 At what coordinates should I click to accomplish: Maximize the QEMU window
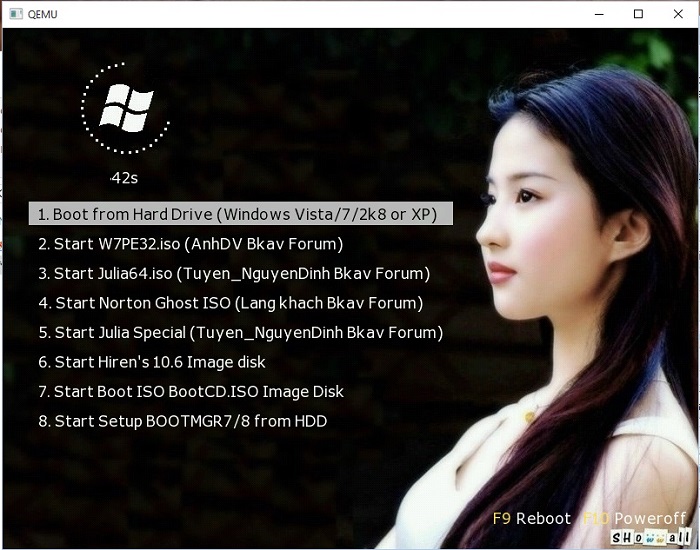coord(638,14)
